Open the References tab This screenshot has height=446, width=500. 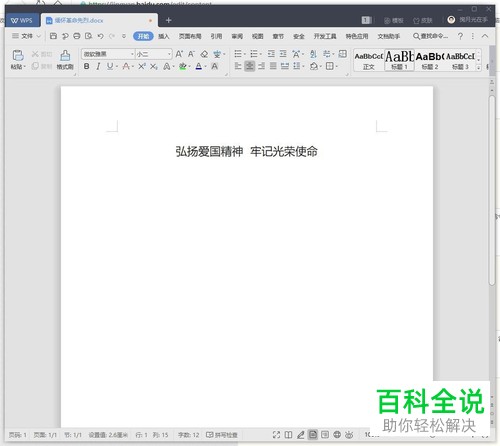pos(216,36)
